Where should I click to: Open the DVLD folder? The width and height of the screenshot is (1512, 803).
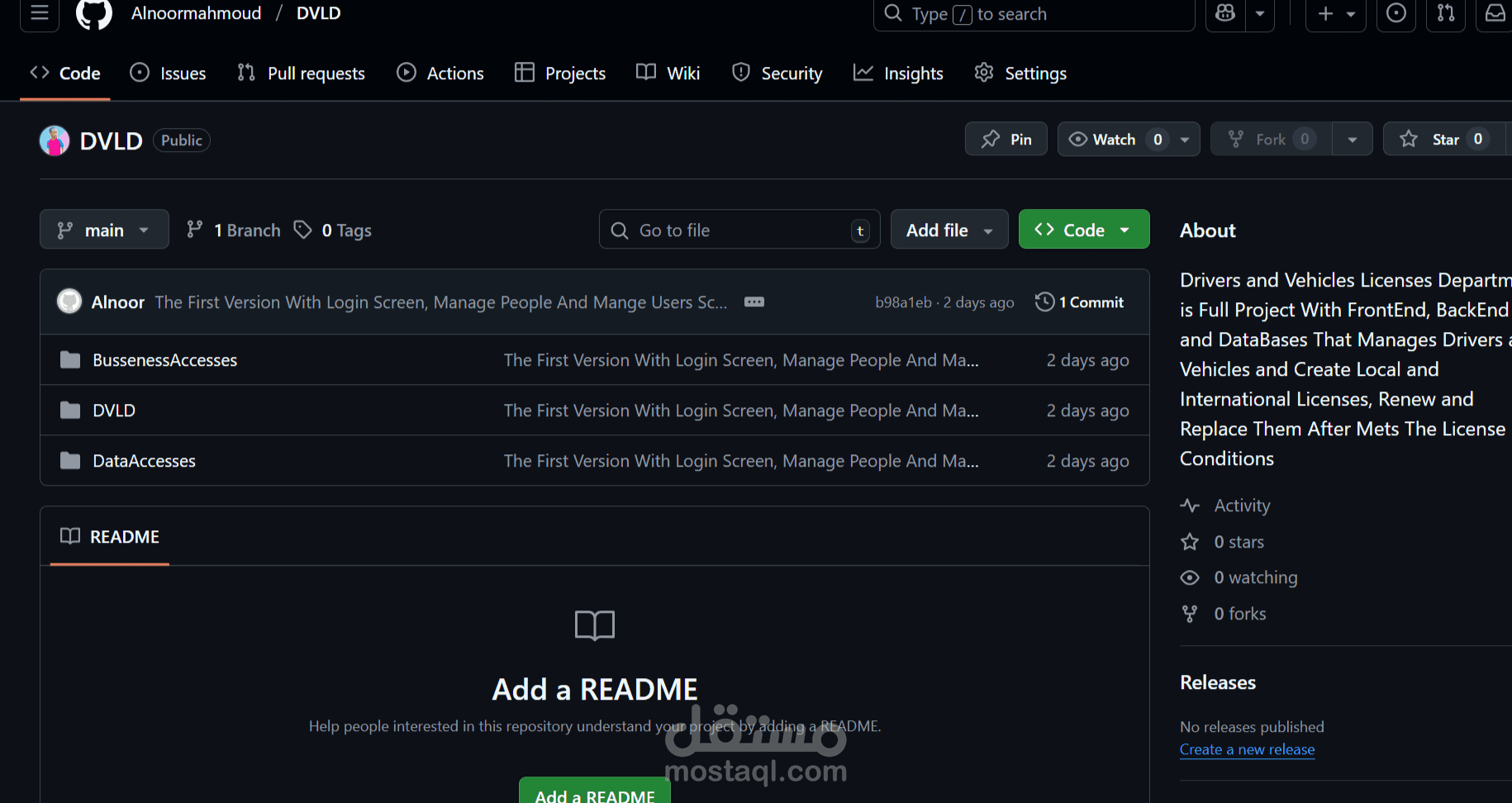click(x=114, y=411)
